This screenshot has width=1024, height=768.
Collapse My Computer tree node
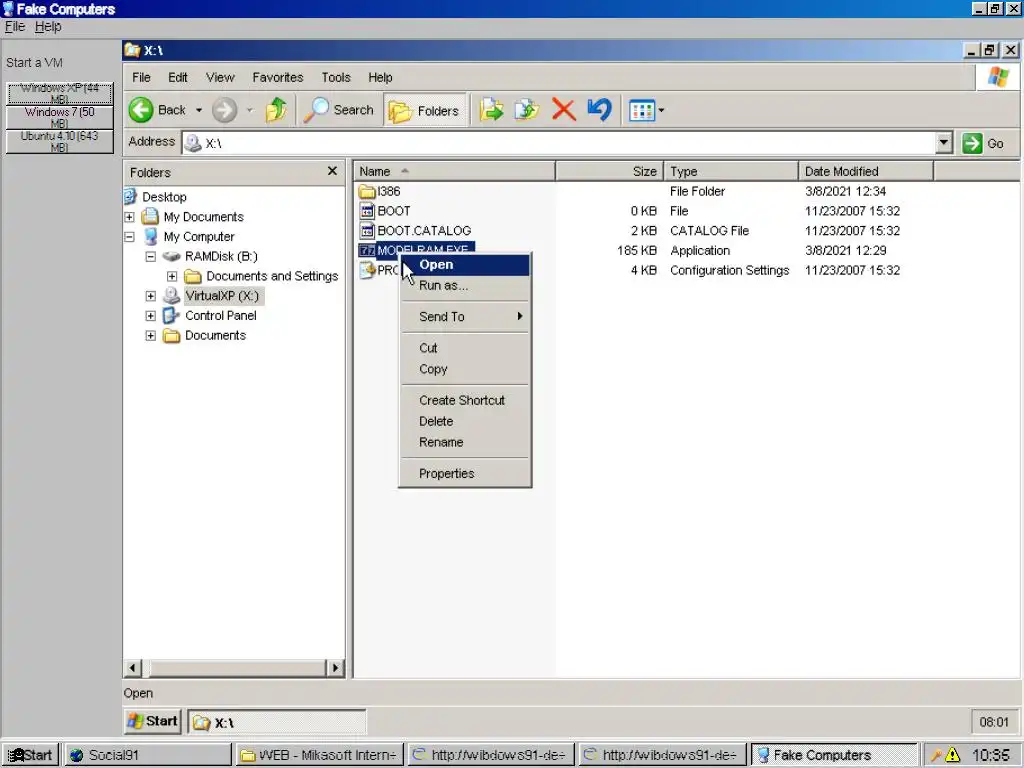tap(129, 236)
